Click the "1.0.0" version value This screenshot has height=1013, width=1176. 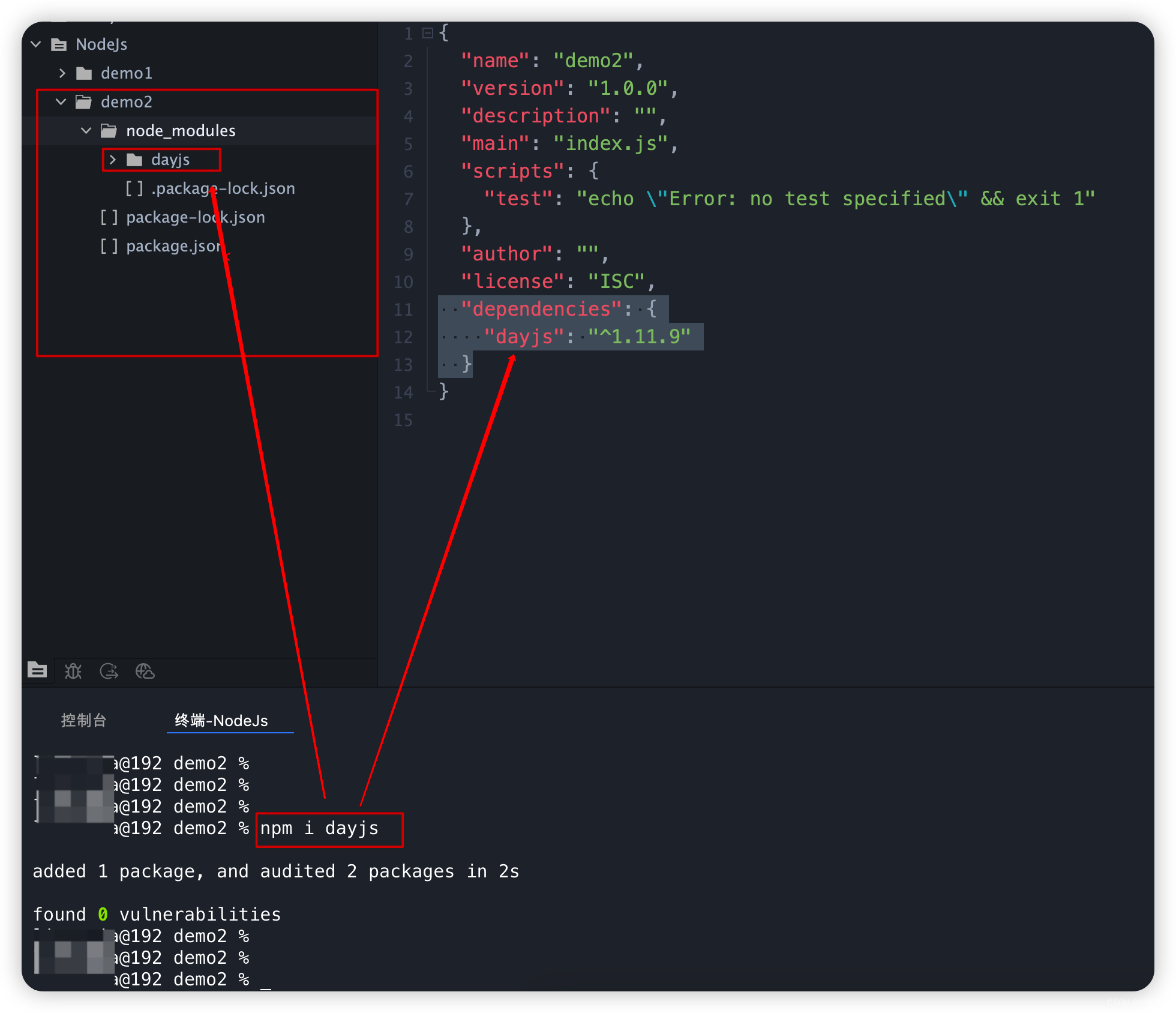(628, 88)
